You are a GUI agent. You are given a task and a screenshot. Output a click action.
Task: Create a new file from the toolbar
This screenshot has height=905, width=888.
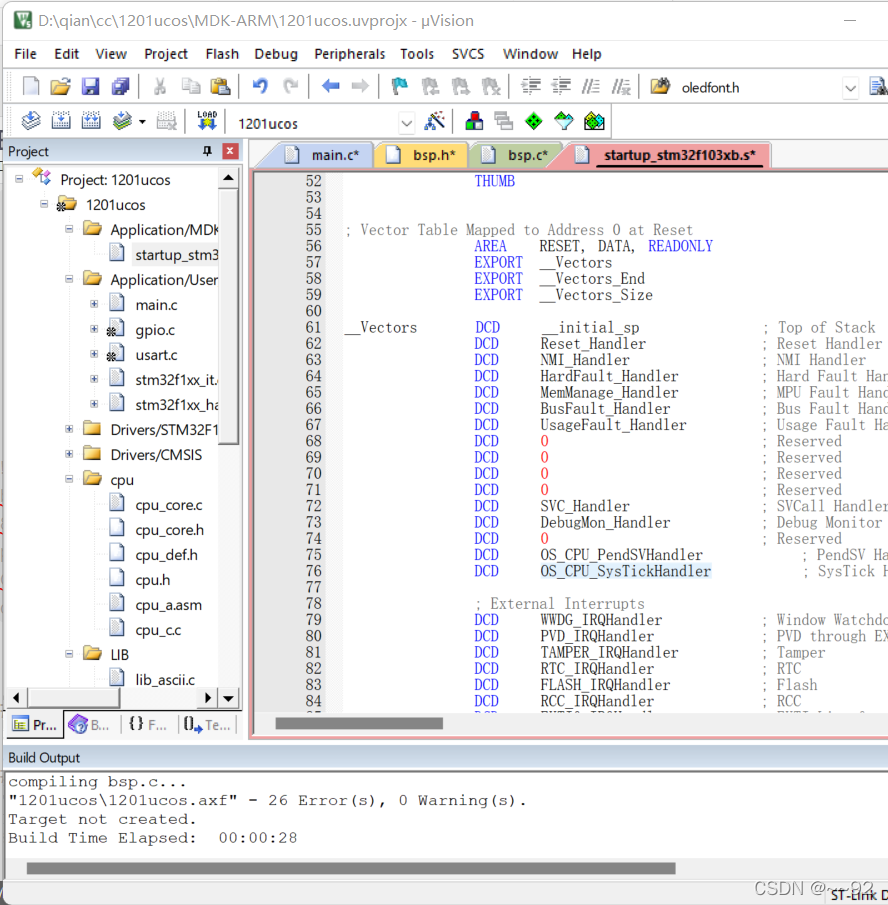pyautogui.click(x=31, y=87)
